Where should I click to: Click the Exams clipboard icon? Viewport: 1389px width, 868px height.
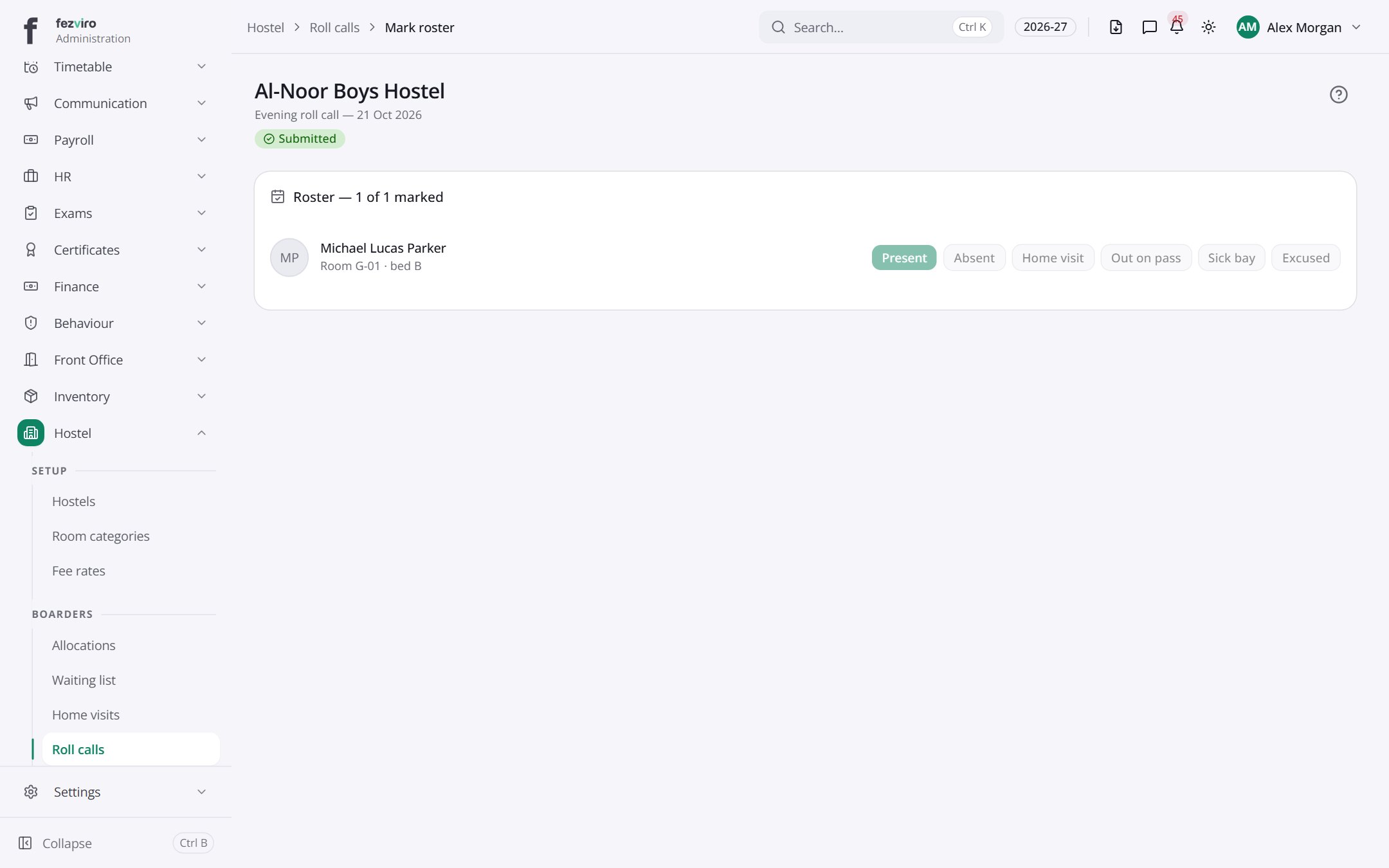(x=31, y=213)
